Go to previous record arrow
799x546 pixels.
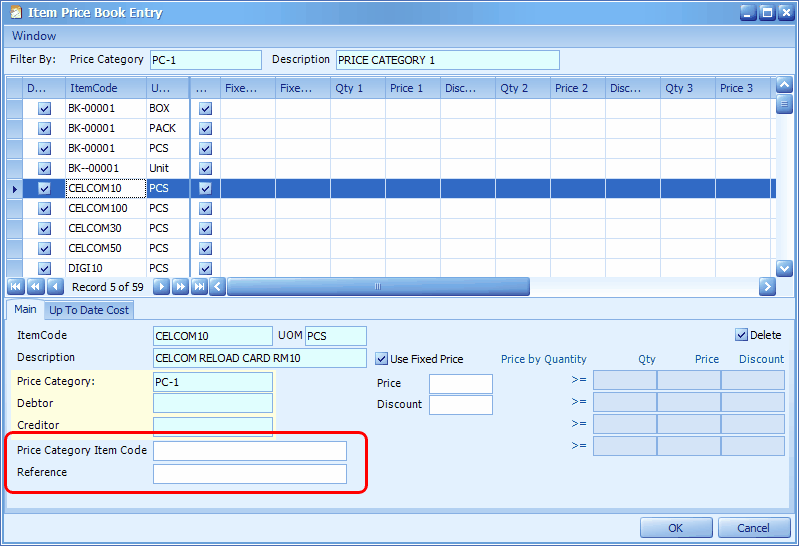point(55,287)
